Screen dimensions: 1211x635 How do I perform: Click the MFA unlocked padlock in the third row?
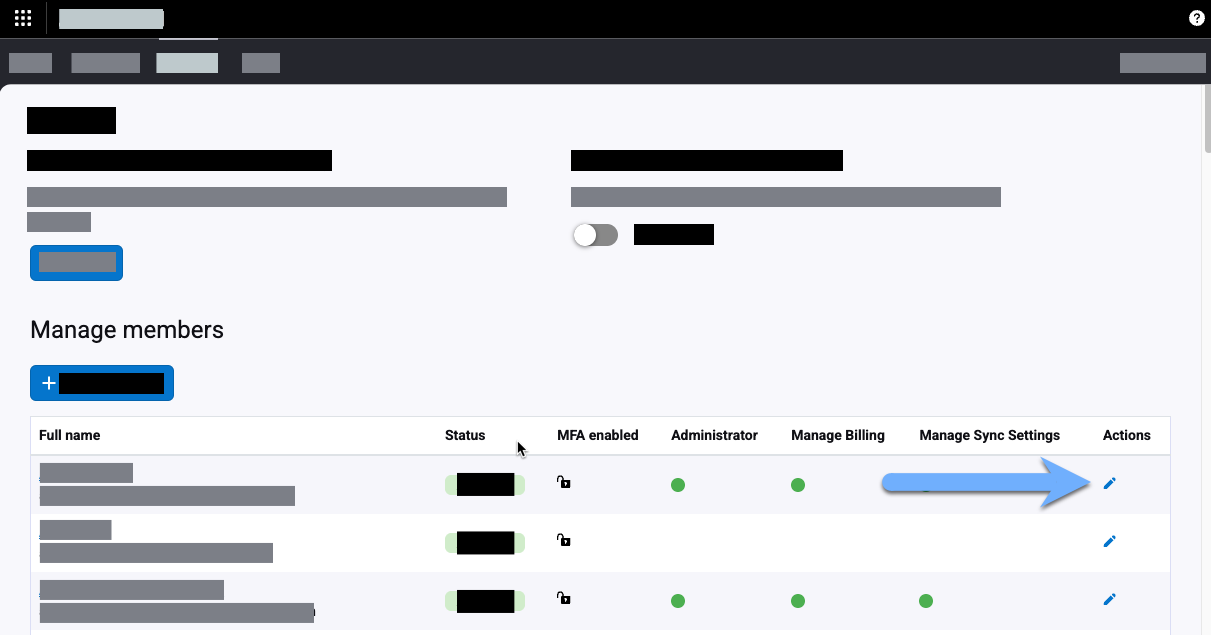pos(564,599)
